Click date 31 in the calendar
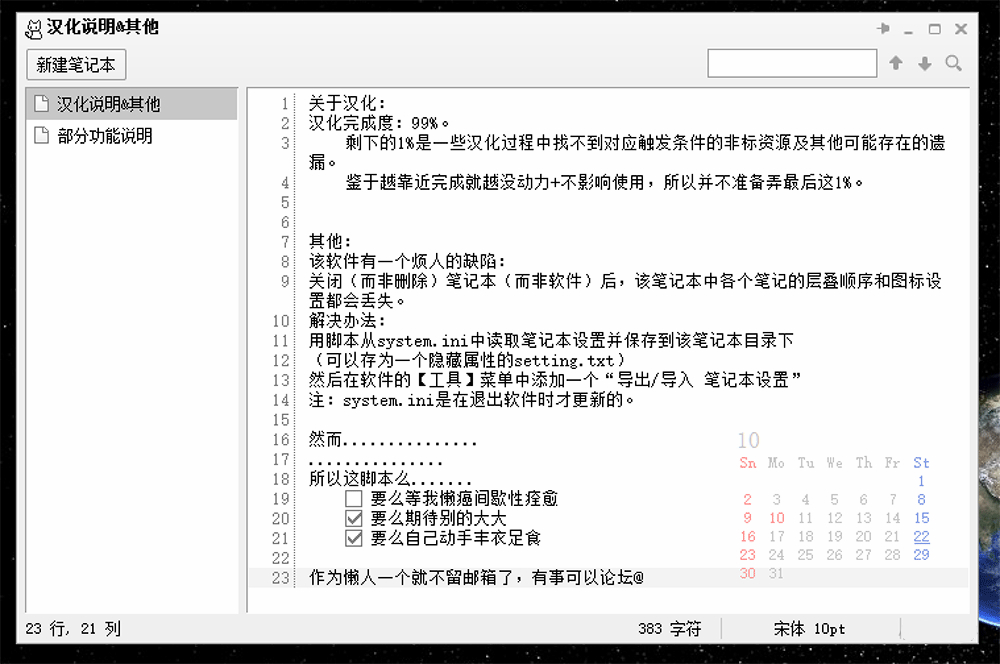1000x664 pixels. (776, 573)
